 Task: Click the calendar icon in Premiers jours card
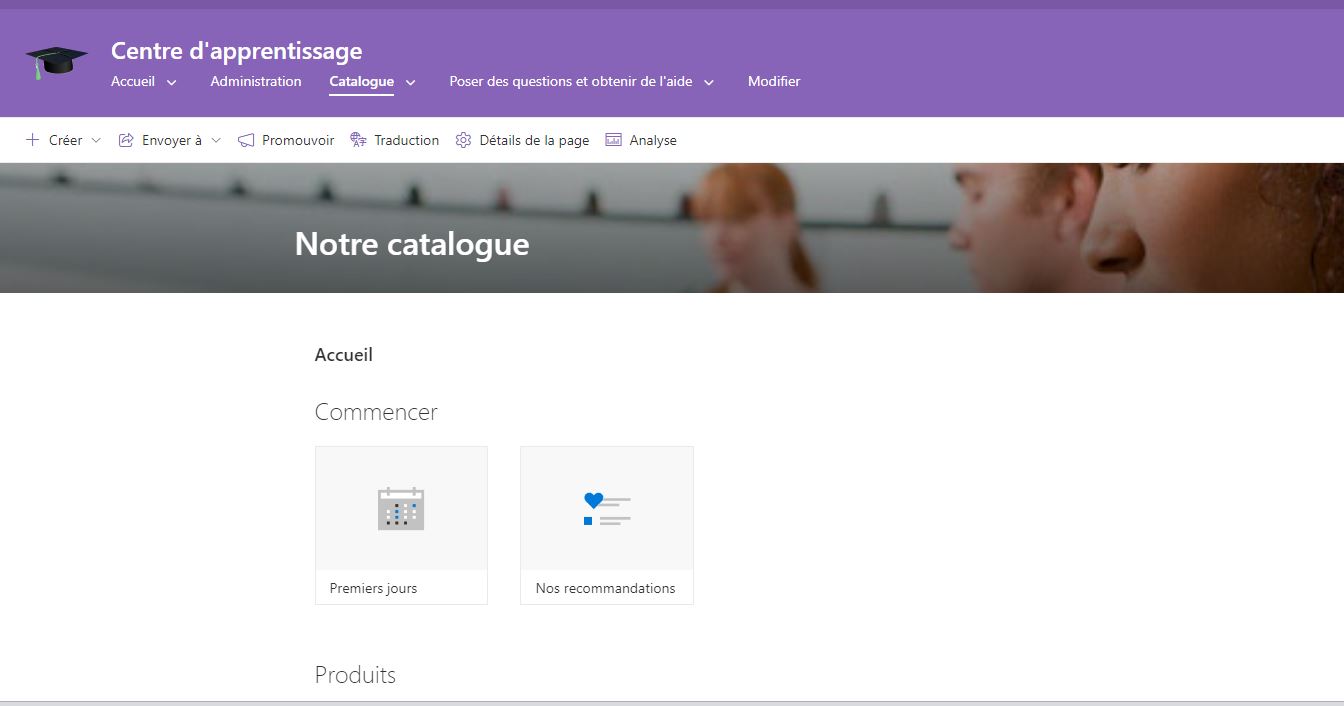coord(401,508)
